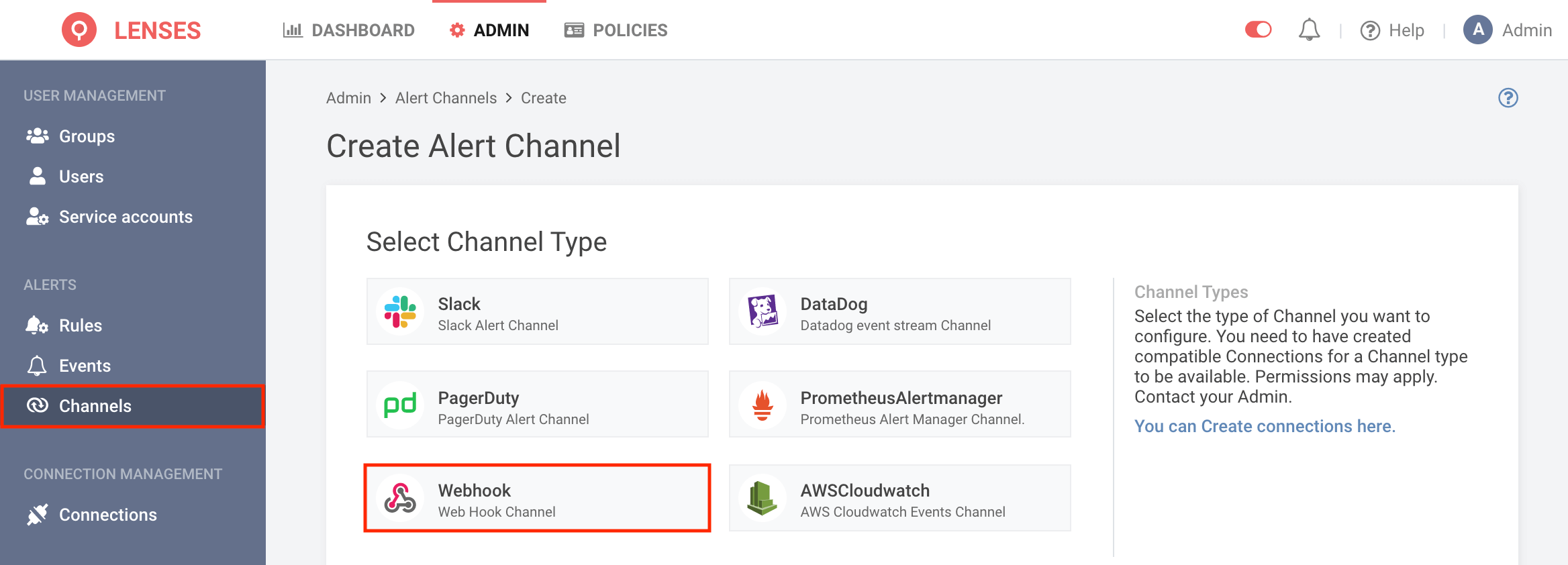The image size is (1568, 565).
Task: Open alert Events in the sidebar
Action: (x=133, y=366)
